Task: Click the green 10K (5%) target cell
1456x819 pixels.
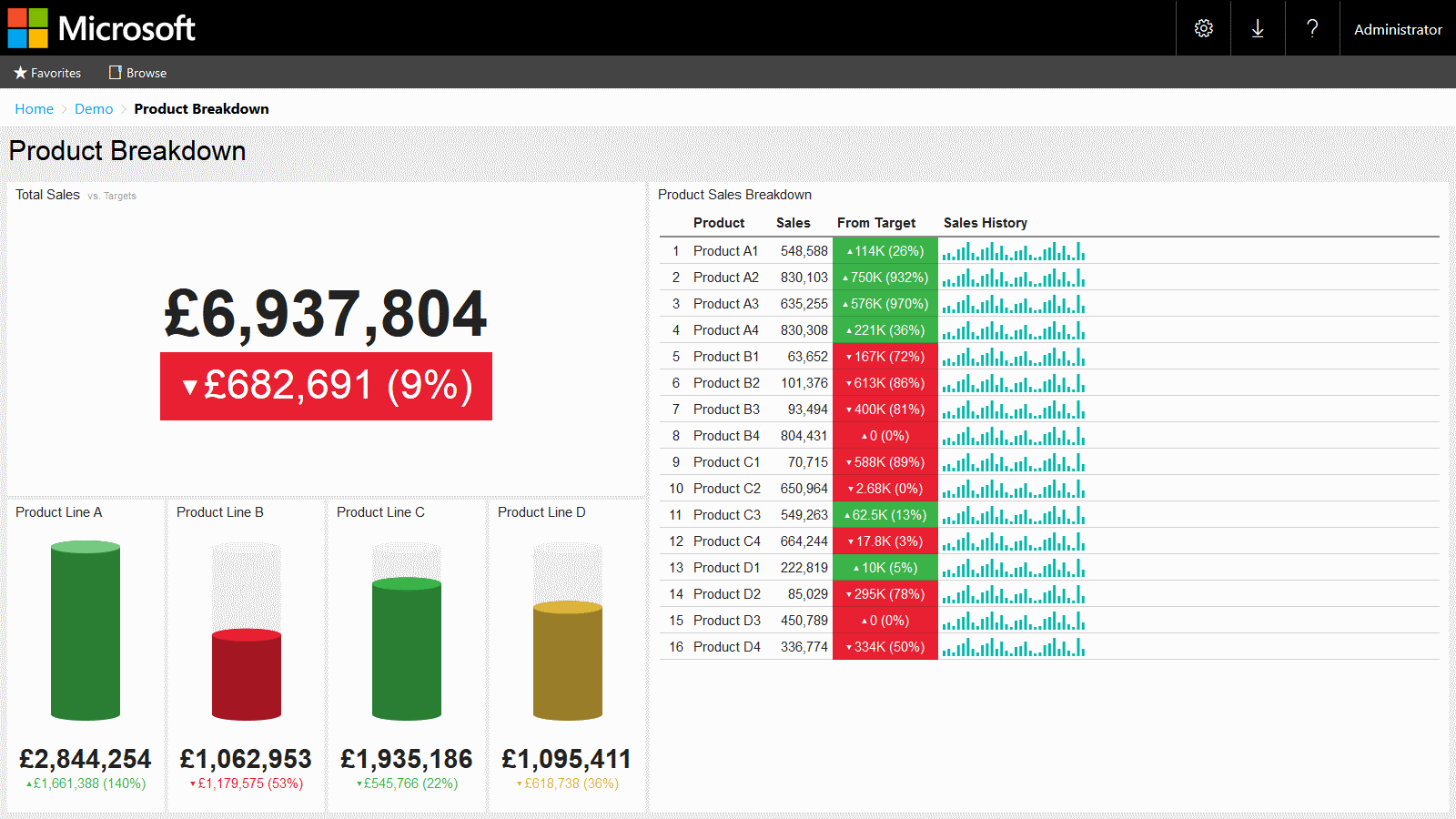Action: tap(885, 568)
